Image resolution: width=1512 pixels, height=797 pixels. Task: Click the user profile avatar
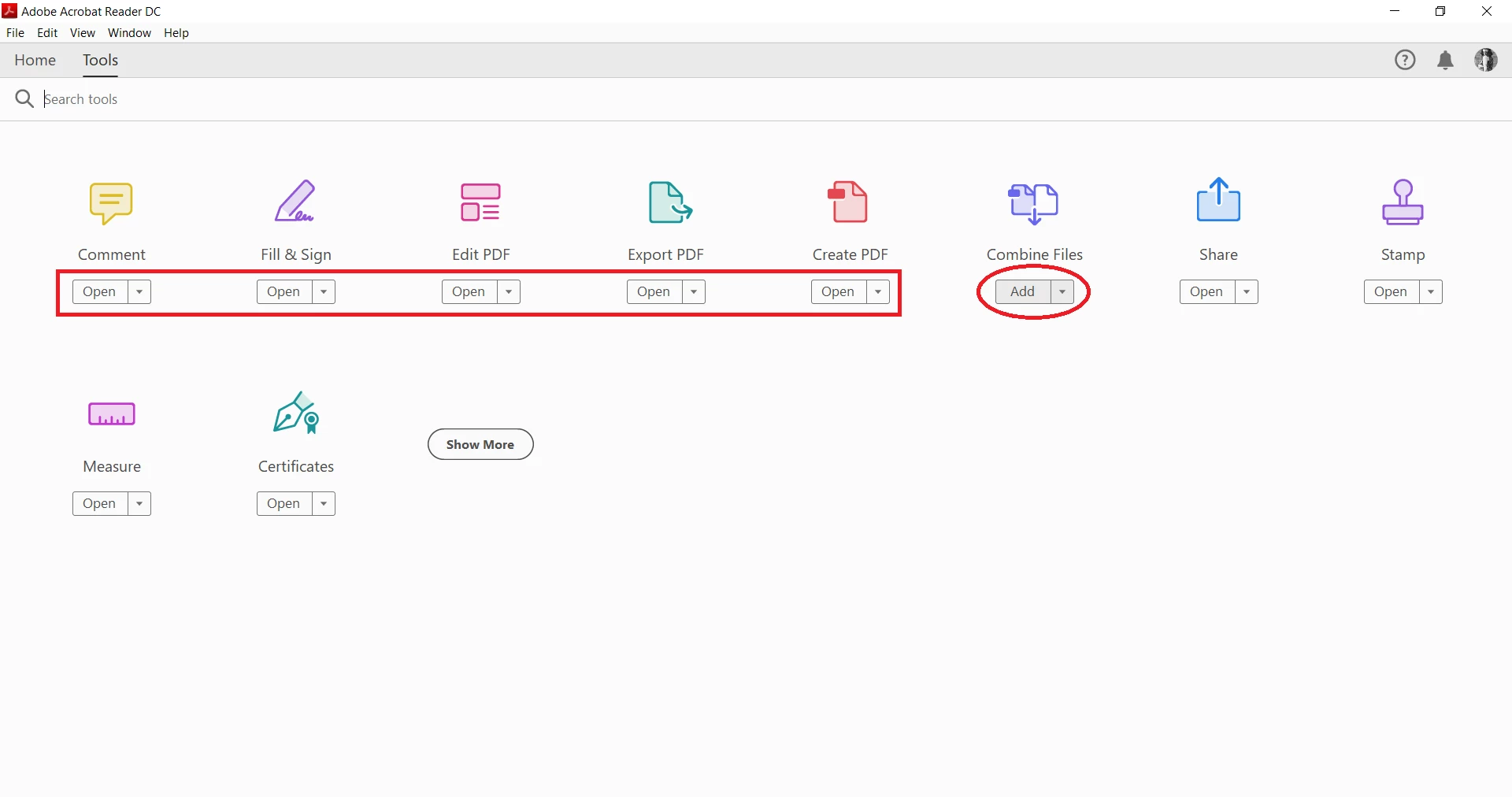[1486, 60]
